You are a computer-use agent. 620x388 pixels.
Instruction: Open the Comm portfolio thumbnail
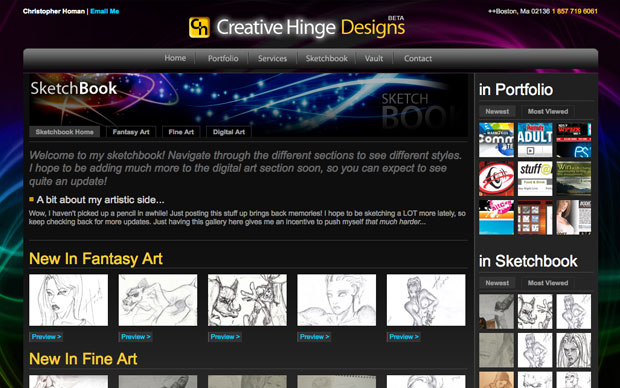[496, 140]
